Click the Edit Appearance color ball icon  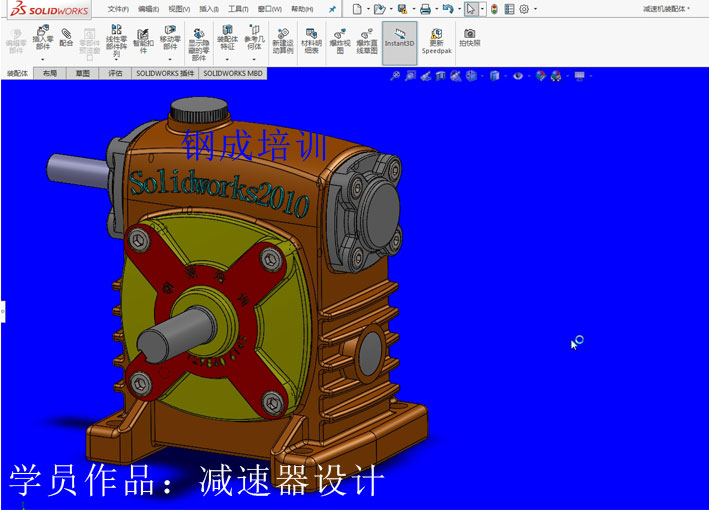(541, 76)
